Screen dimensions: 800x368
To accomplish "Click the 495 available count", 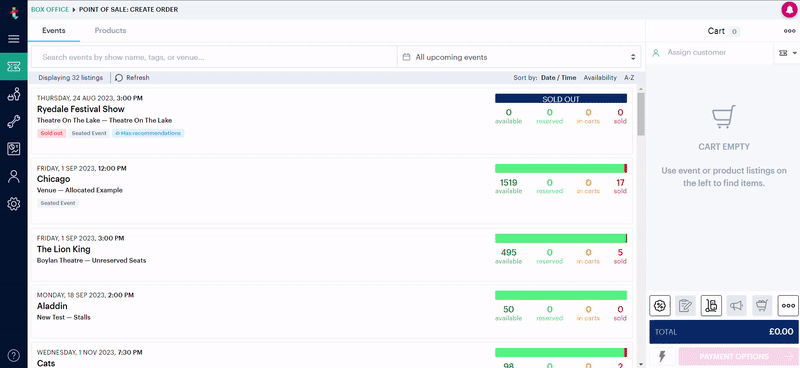I will point(508,253).
